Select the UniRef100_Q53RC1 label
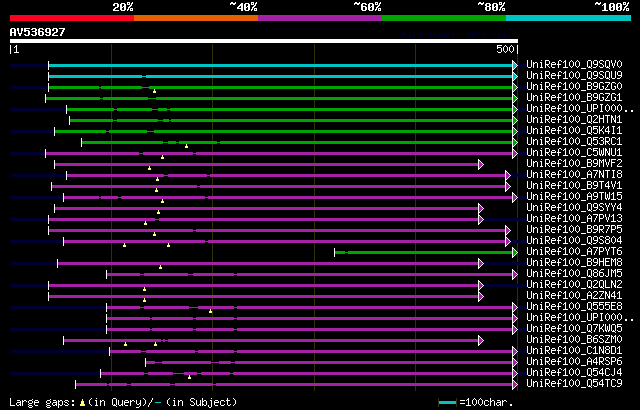This screenshot has width=640, height=410. (x=574, y=142)
